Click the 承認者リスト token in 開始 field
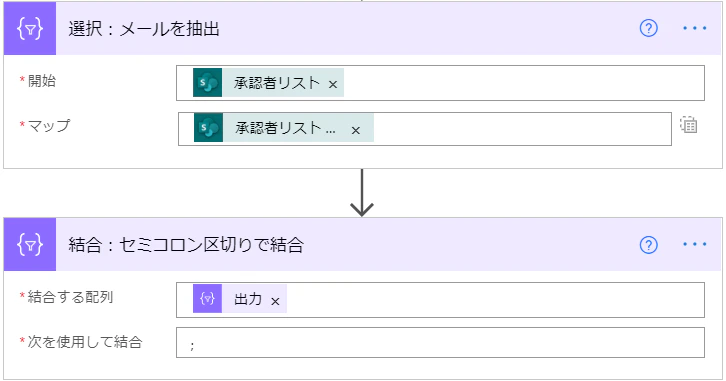Screen dimensions: 726x381 point(268,82)
